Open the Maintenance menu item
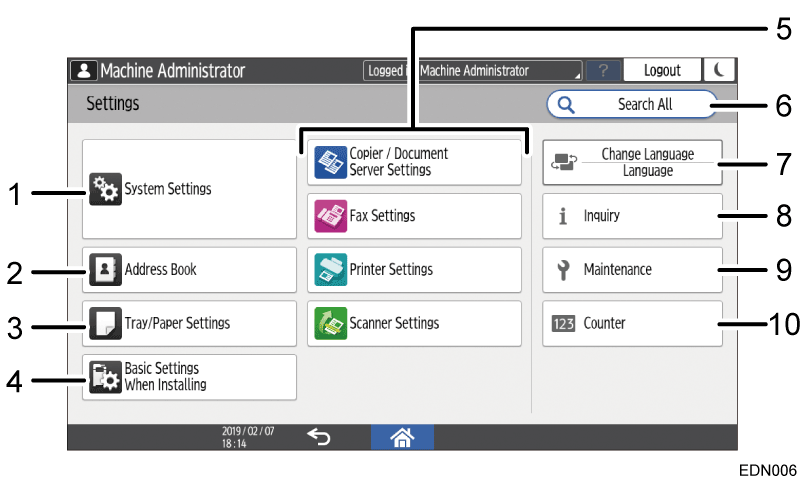Screen dimensions: 803x481 pos(632,270)
